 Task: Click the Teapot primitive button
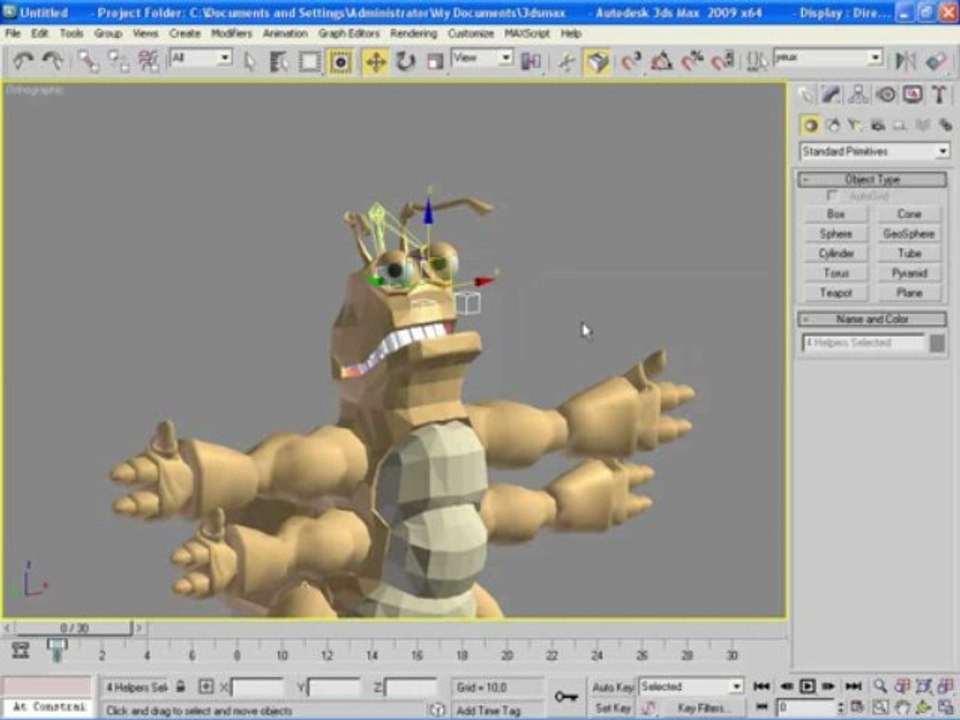point(836,293)
